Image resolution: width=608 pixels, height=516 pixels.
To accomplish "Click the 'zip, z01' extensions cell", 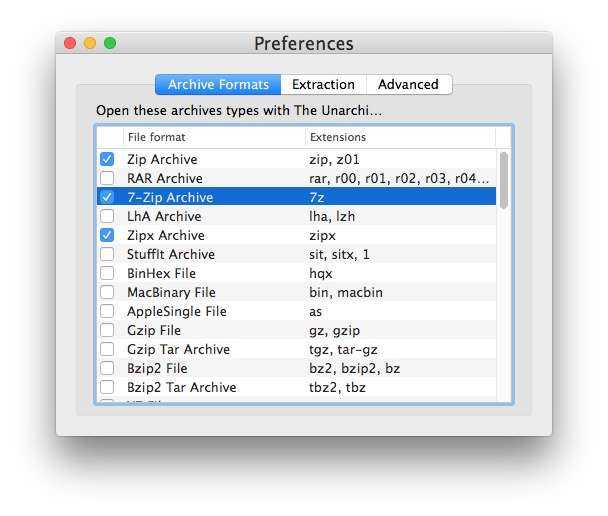I will (334, 159).
